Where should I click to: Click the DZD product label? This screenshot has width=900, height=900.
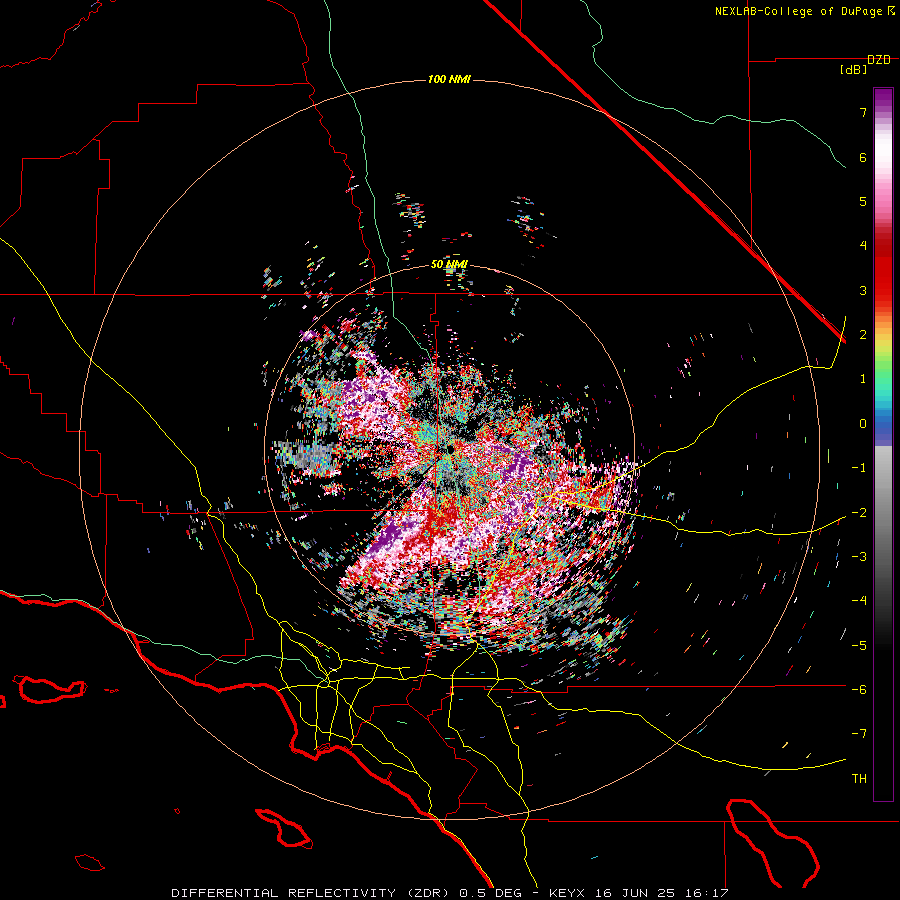(x=879, y=60)
